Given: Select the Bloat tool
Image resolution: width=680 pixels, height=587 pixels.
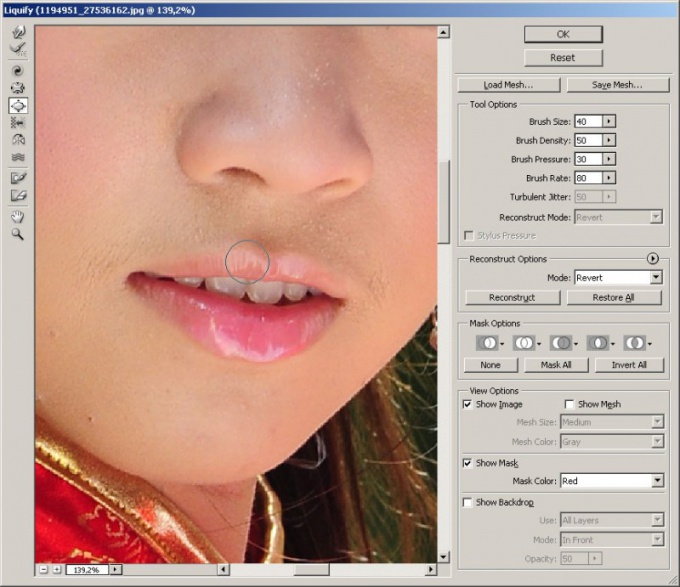Looking at the screenshot, I should pyautogui.click(x=18, y=105).
